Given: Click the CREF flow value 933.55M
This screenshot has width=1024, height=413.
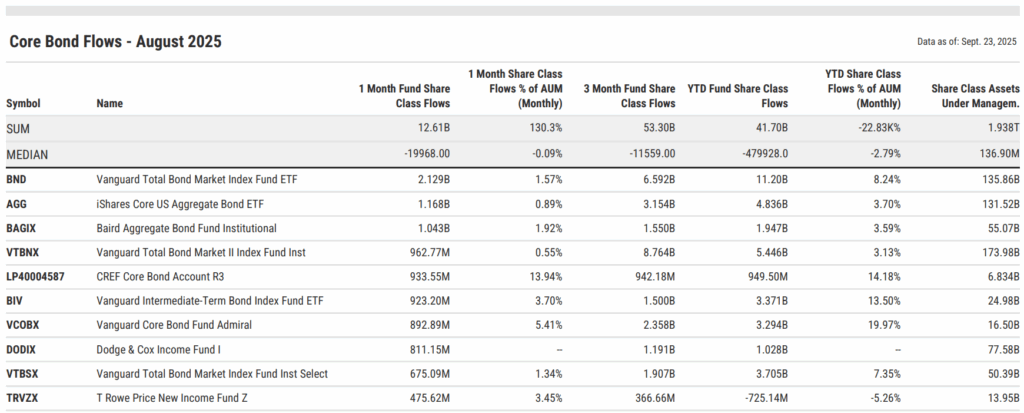Looking at the screenshot, I should tap(428, 276).
